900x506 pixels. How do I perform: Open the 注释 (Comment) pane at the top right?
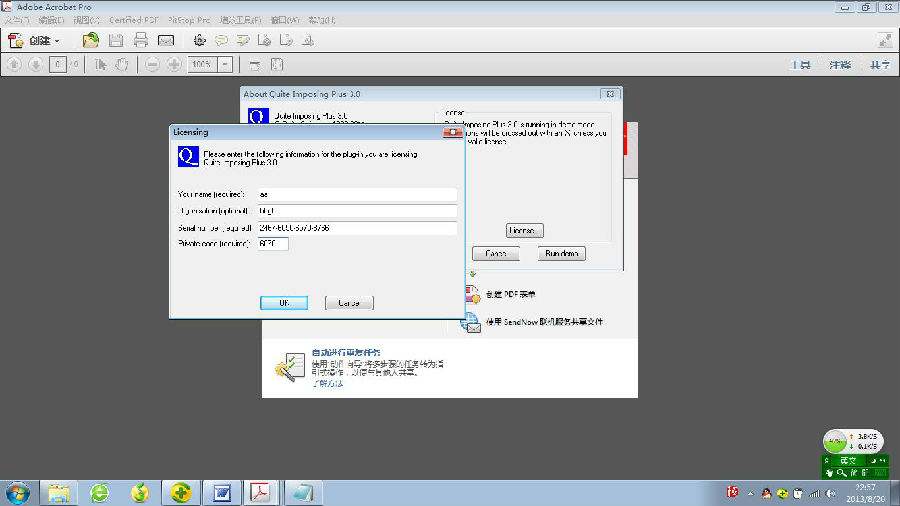(840, 65)
